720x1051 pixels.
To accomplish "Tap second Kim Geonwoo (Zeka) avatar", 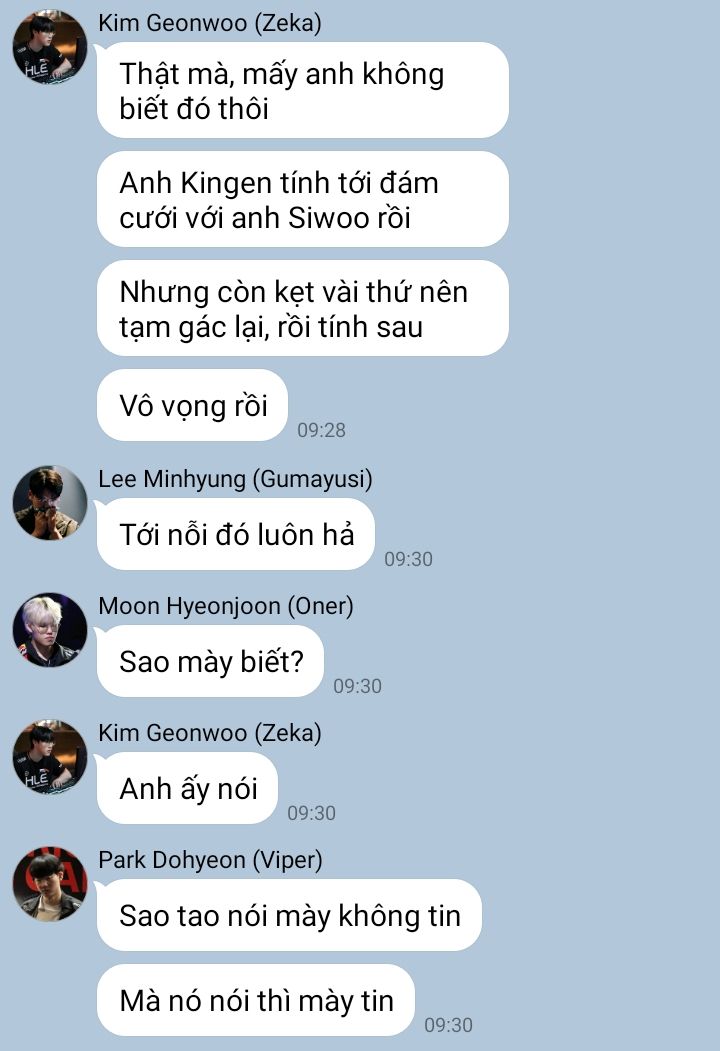I will click(50, 757).
